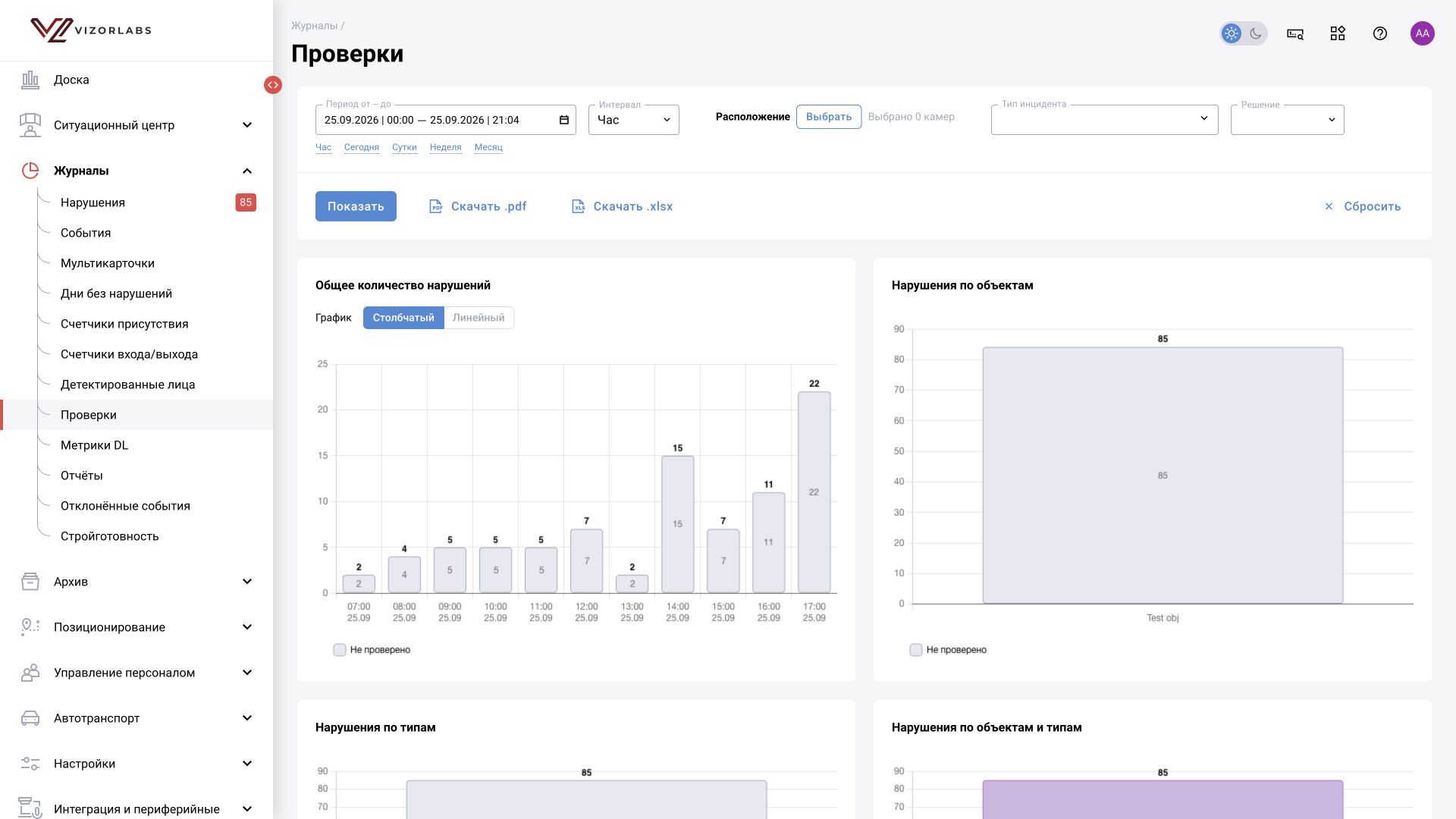The width and height of the screenshot is (1456, 819).
Task: Switch to dark theme moon toggle
Action: pos(1256,33)
